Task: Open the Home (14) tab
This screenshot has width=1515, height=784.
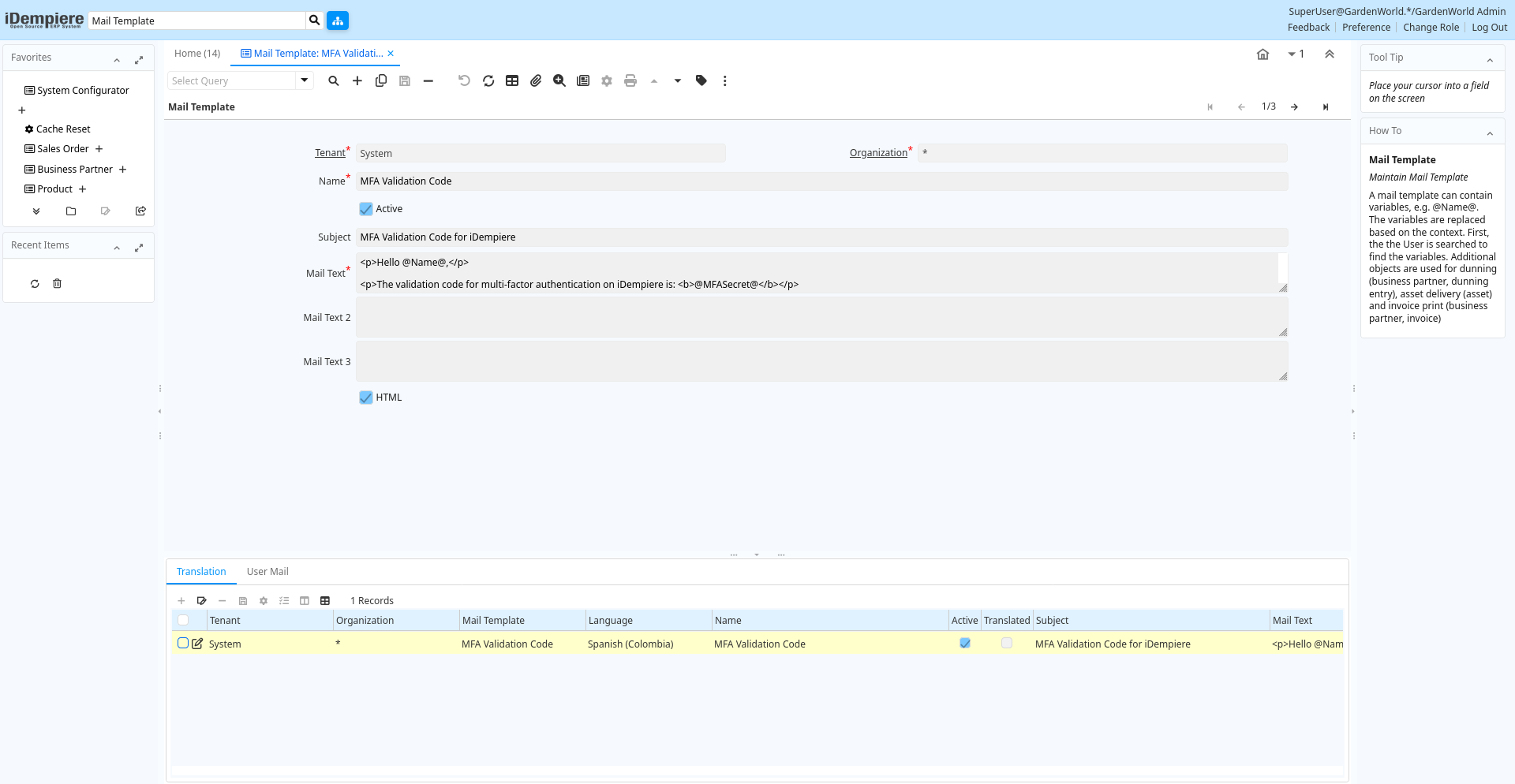Action: pos(197,54)
